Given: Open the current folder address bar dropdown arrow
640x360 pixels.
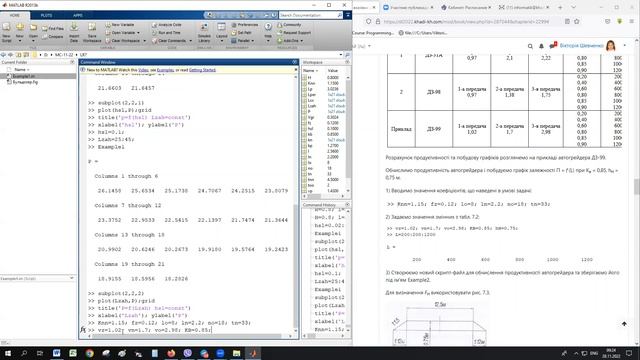Looking at the screenshot, I should click(340, 55).
